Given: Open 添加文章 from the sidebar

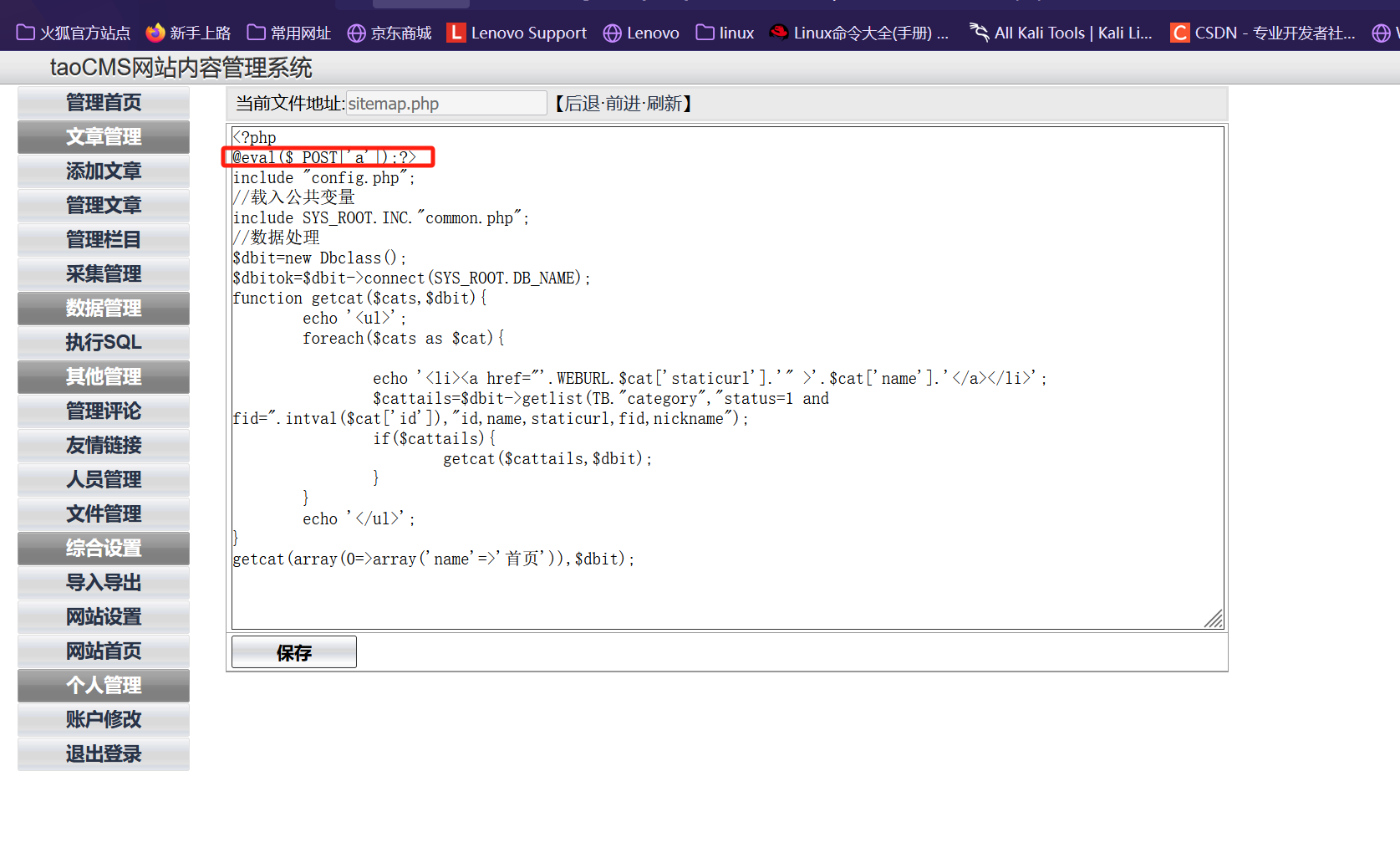Looking at the screenshot, I should (104, 171).
